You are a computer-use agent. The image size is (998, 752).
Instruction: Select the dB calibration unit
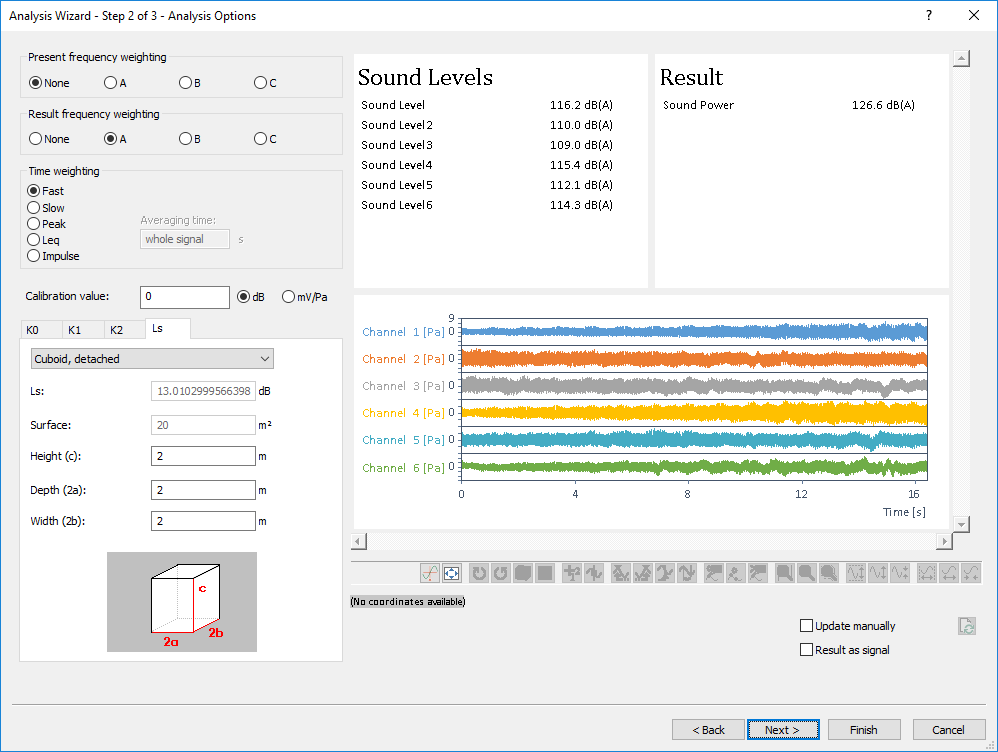pos(251,297)
